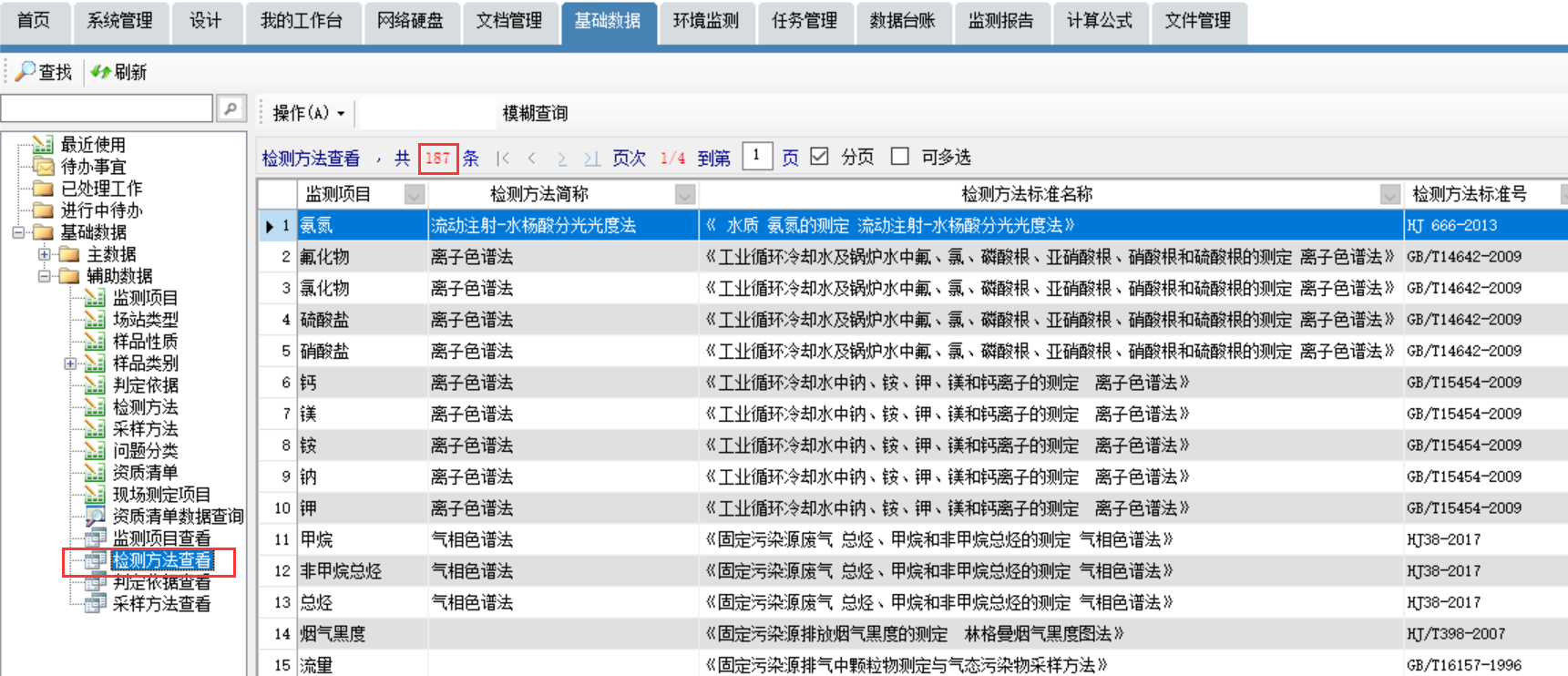The height and width of the screenshot is (676, 1568).
Task: Switch to the 环境监测 tab
Action: click(x=705, y=21)
